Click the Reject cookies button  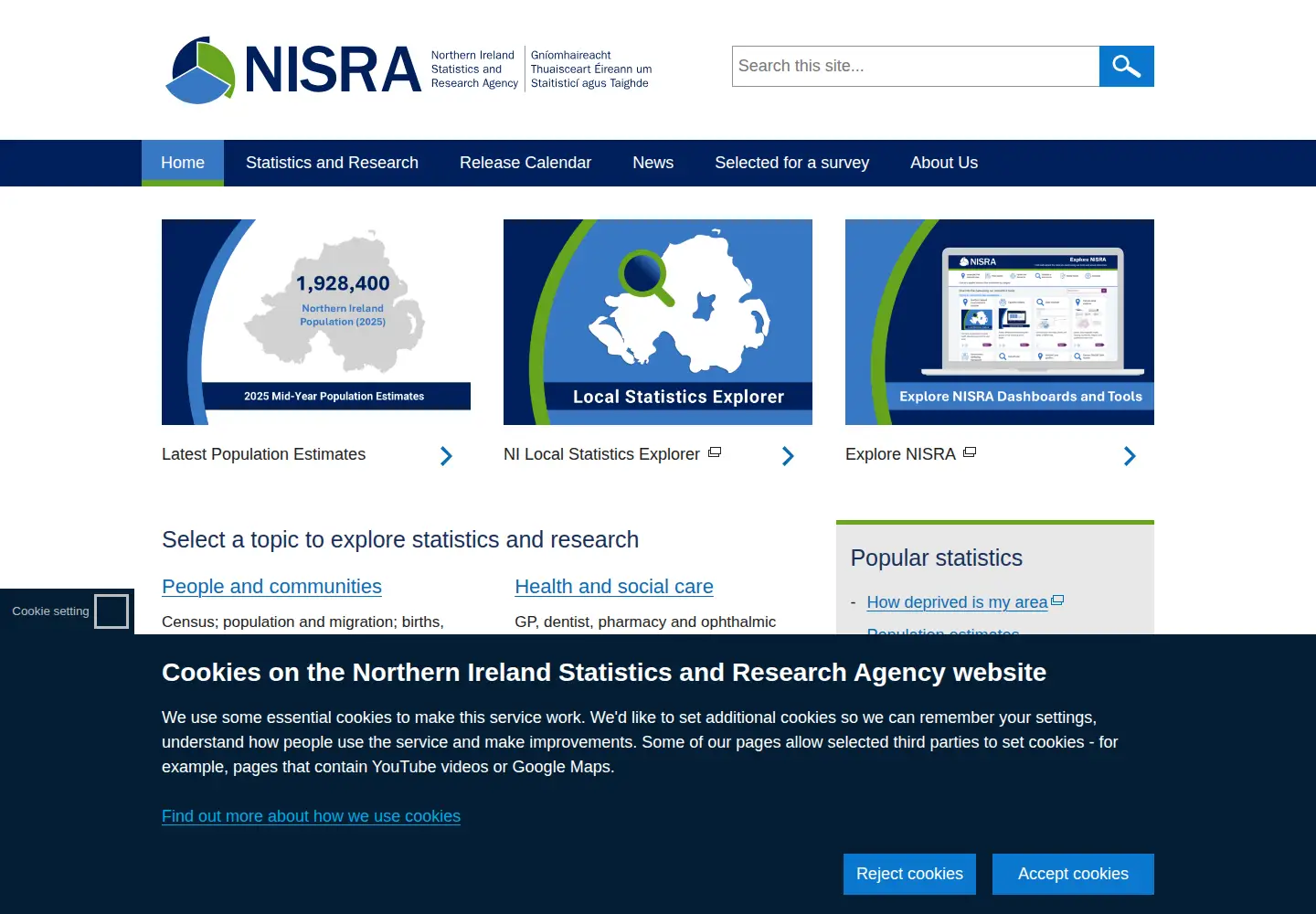tap(909, 874)
